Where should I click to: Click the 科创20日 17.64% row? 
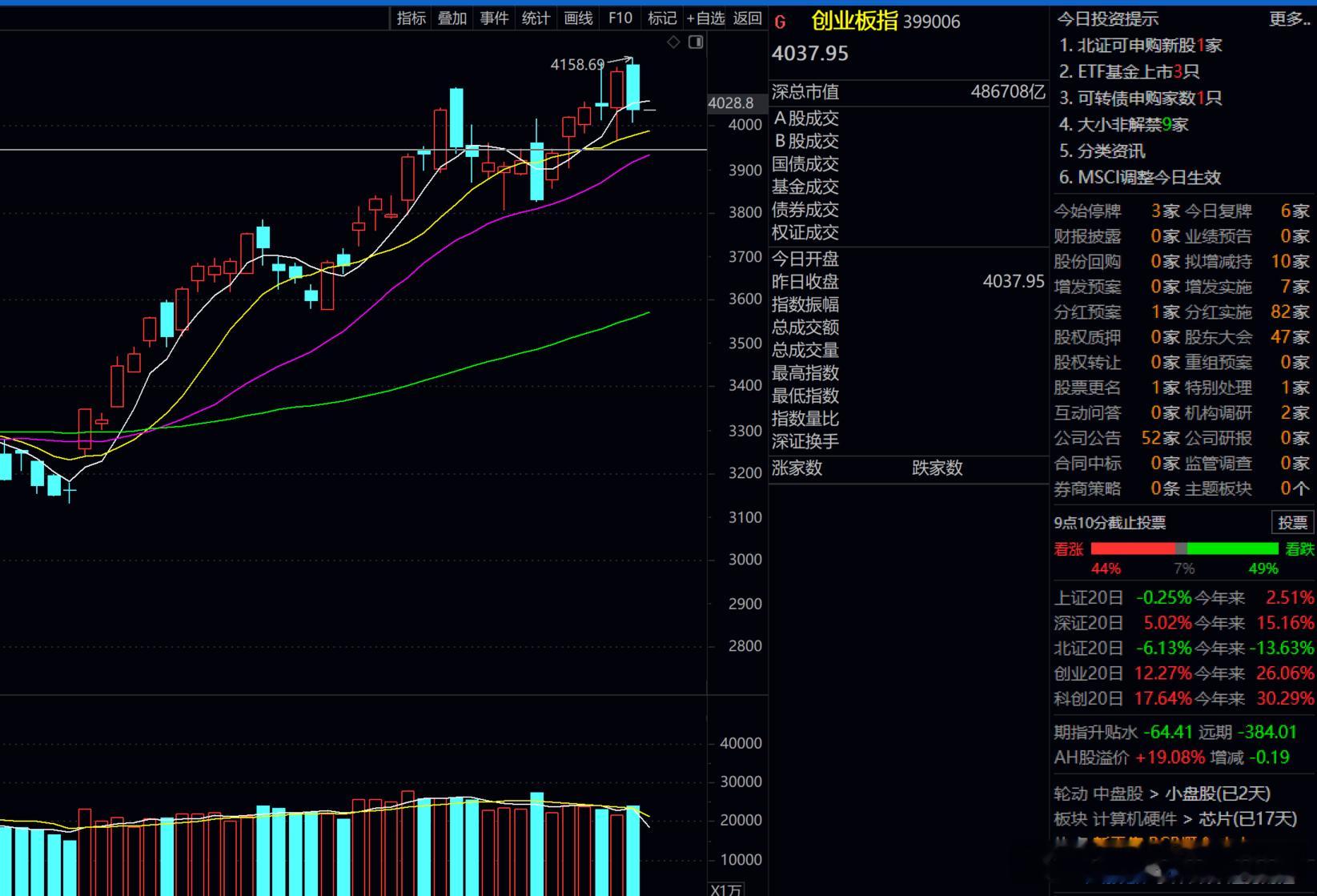1122,699
